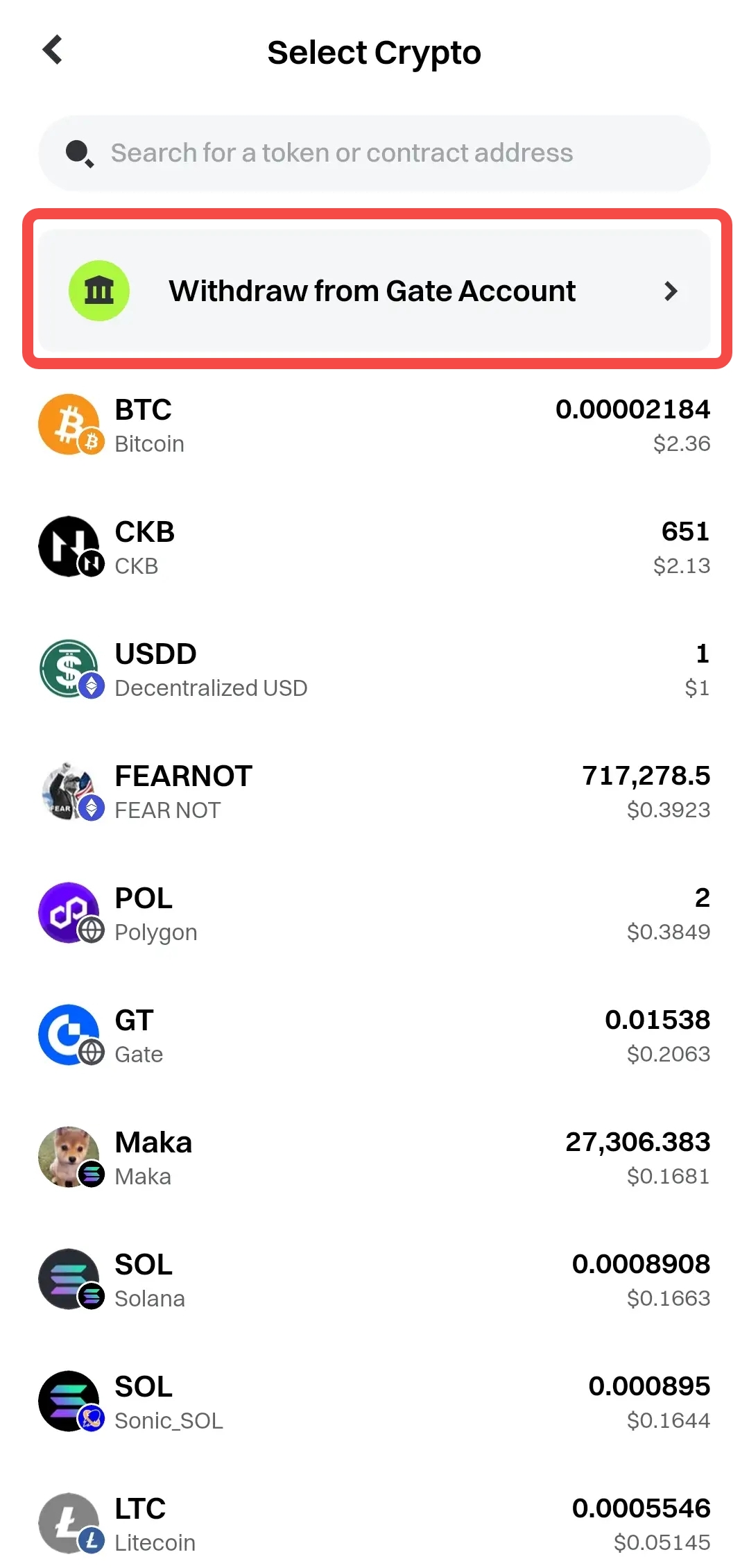Focus the token search field
The width and height of the screenshot is (749, 1568).
coord(374,153)
